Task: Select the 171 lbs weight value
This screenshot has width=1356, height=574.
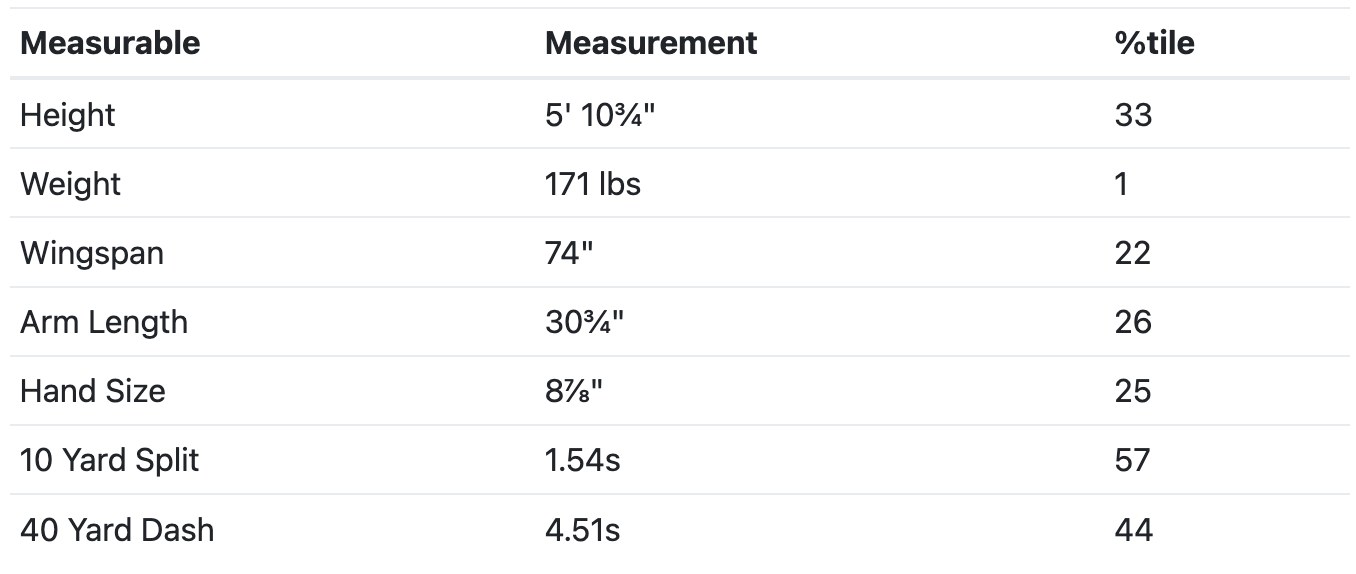Action: [593, 184]
